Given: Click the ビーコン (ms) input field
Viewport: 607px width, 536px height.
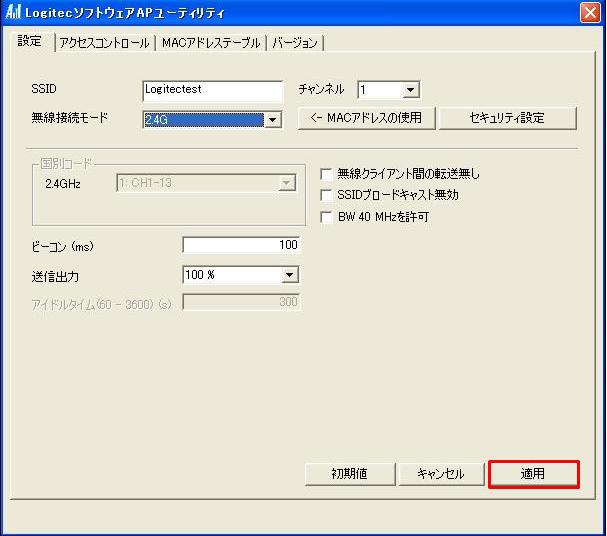Looking at the screenshot, I should pyautogui.click(x=241, y=245).
